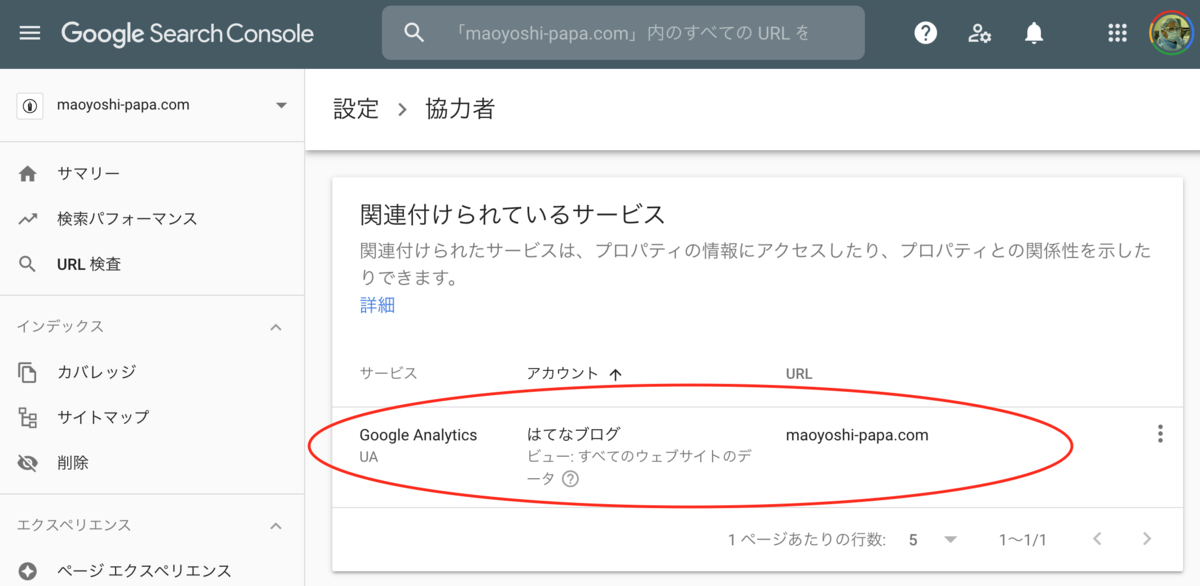Click the search magnifier icon in URL bar
This screenshot has width=1200, height=586.
coord(414,33)
